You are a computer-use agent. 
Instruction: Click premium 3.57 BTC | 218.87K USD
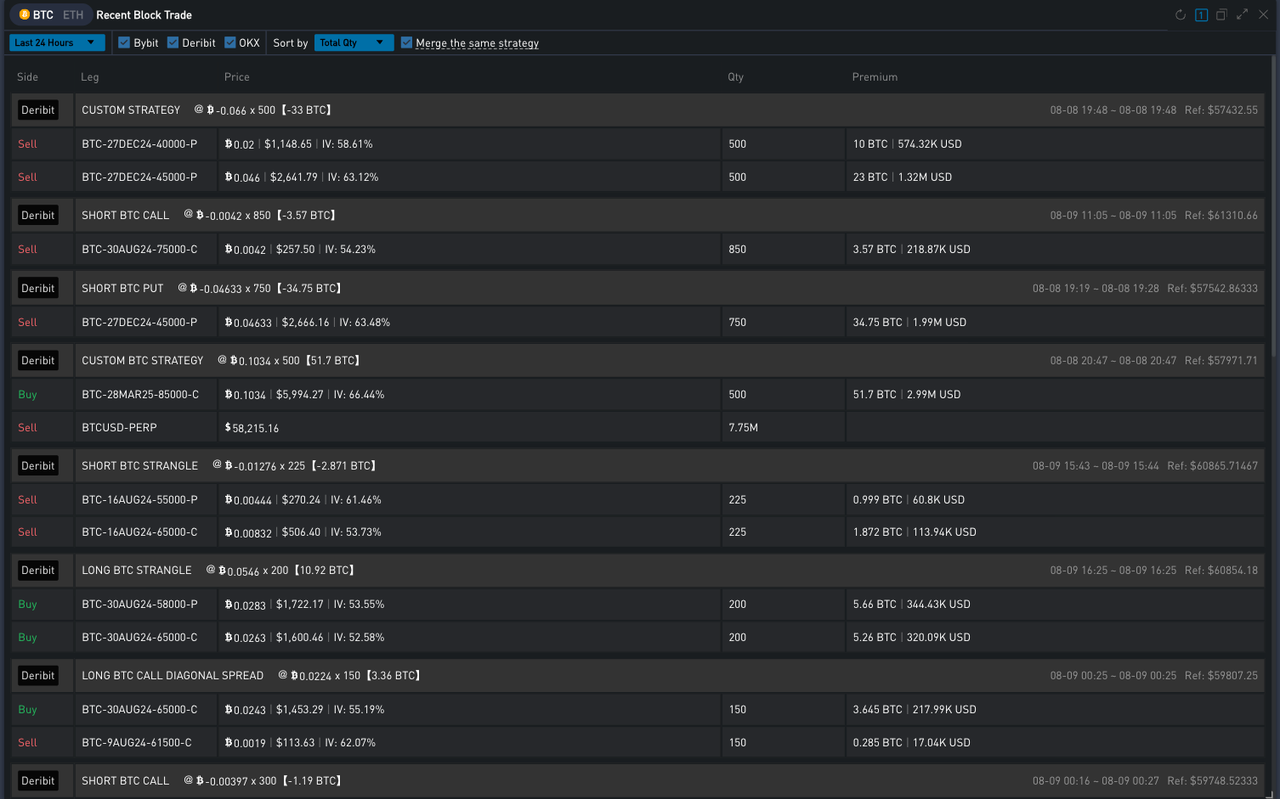[x=911, y=249]
